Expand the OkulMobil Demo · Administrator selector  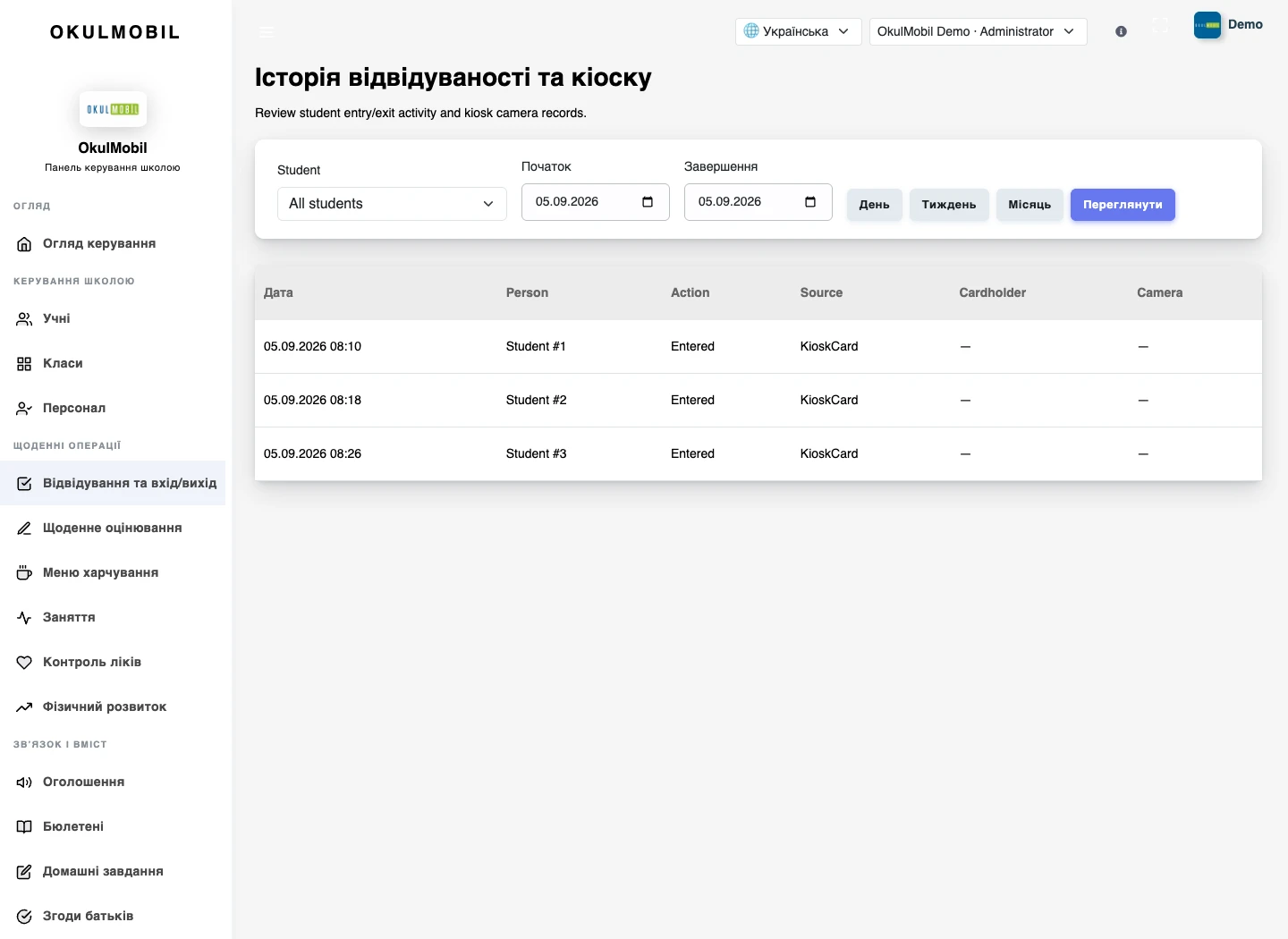978,31
